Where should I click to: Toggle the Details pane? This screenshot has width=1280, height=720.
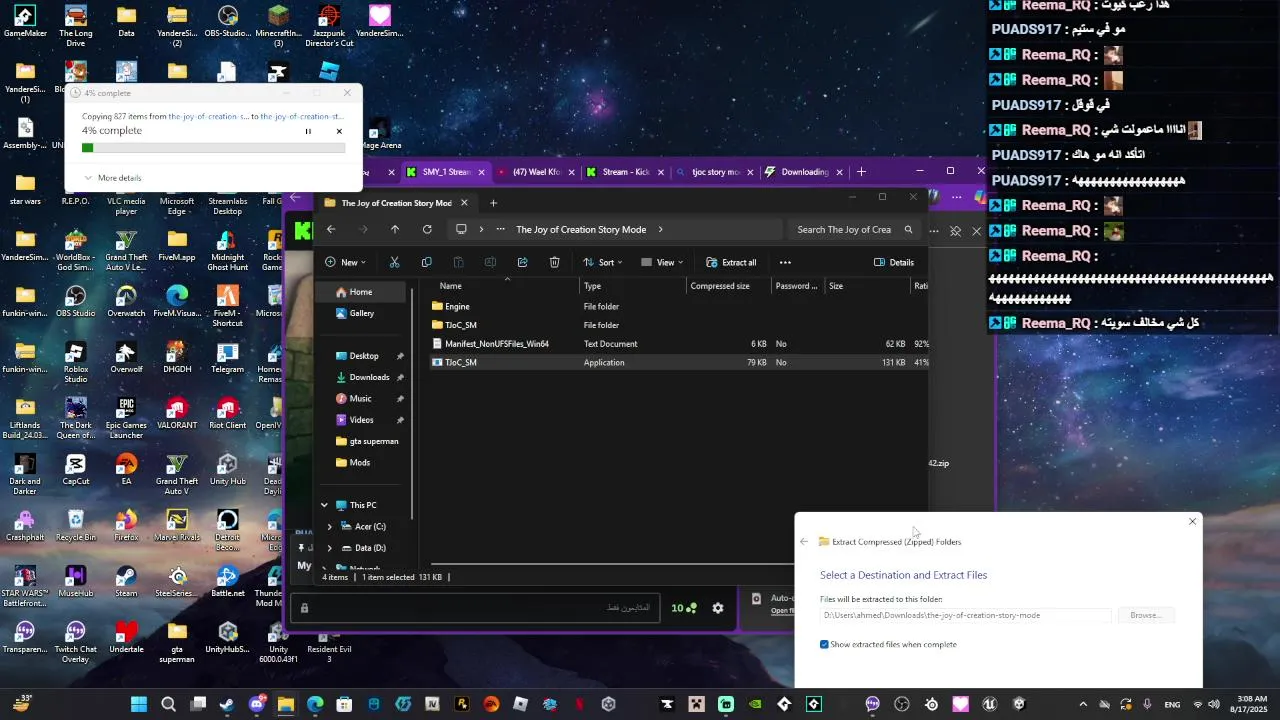tap(894, 262)
